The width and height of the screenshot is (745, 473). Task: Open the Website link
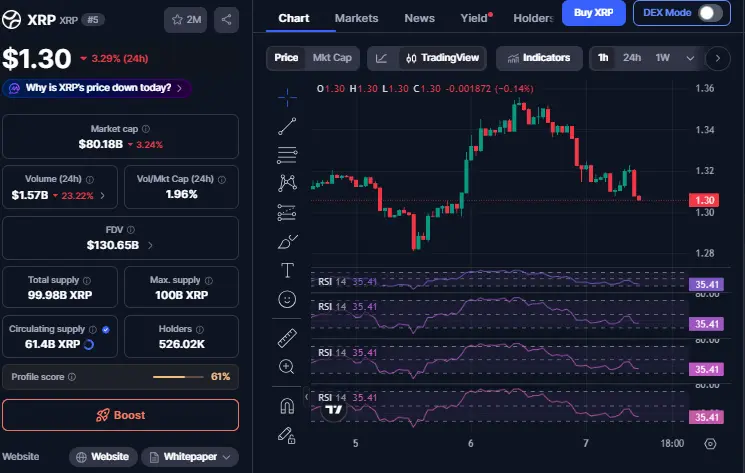coord(103,456)
